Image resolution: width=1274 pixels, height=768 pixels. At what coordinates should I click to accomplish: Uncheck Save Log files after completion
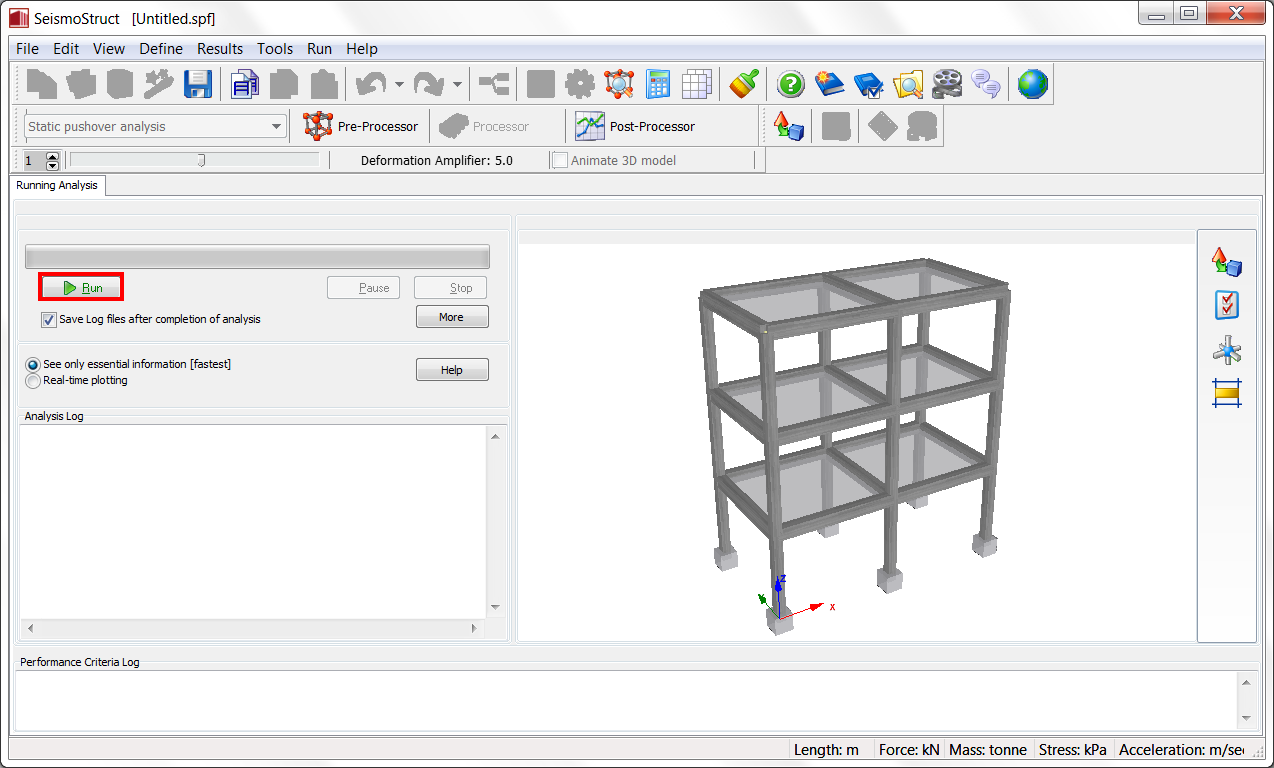point(49,320)
